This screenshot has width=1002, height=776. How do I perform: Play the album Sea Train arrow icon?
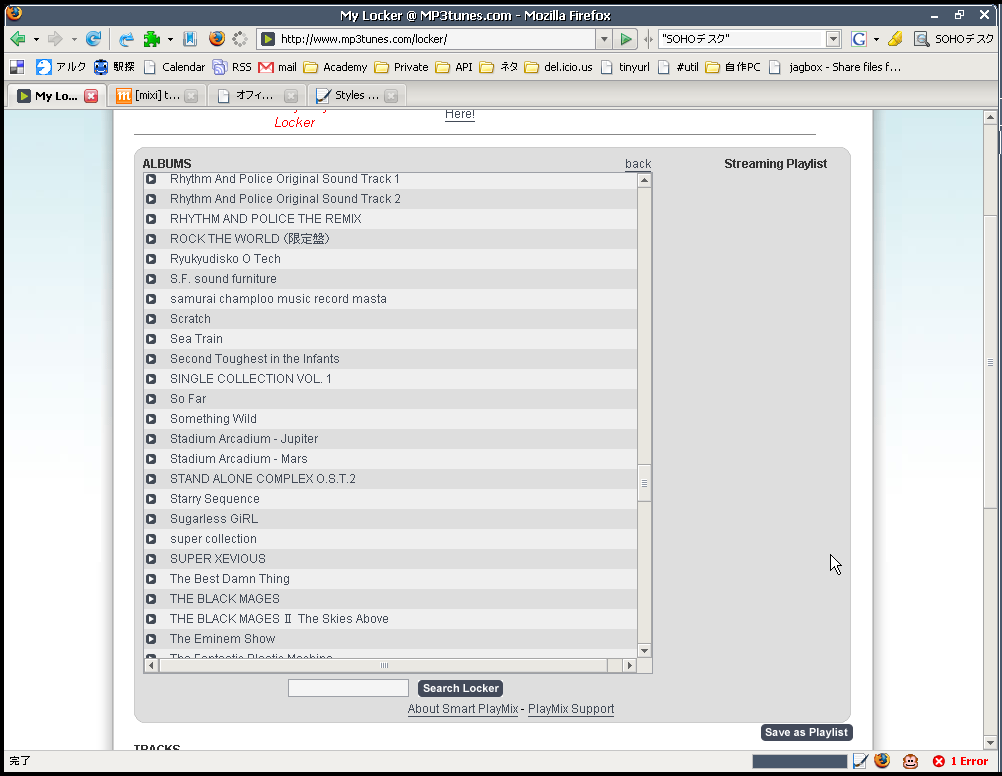pyautogui.click(x=151, y=339)
